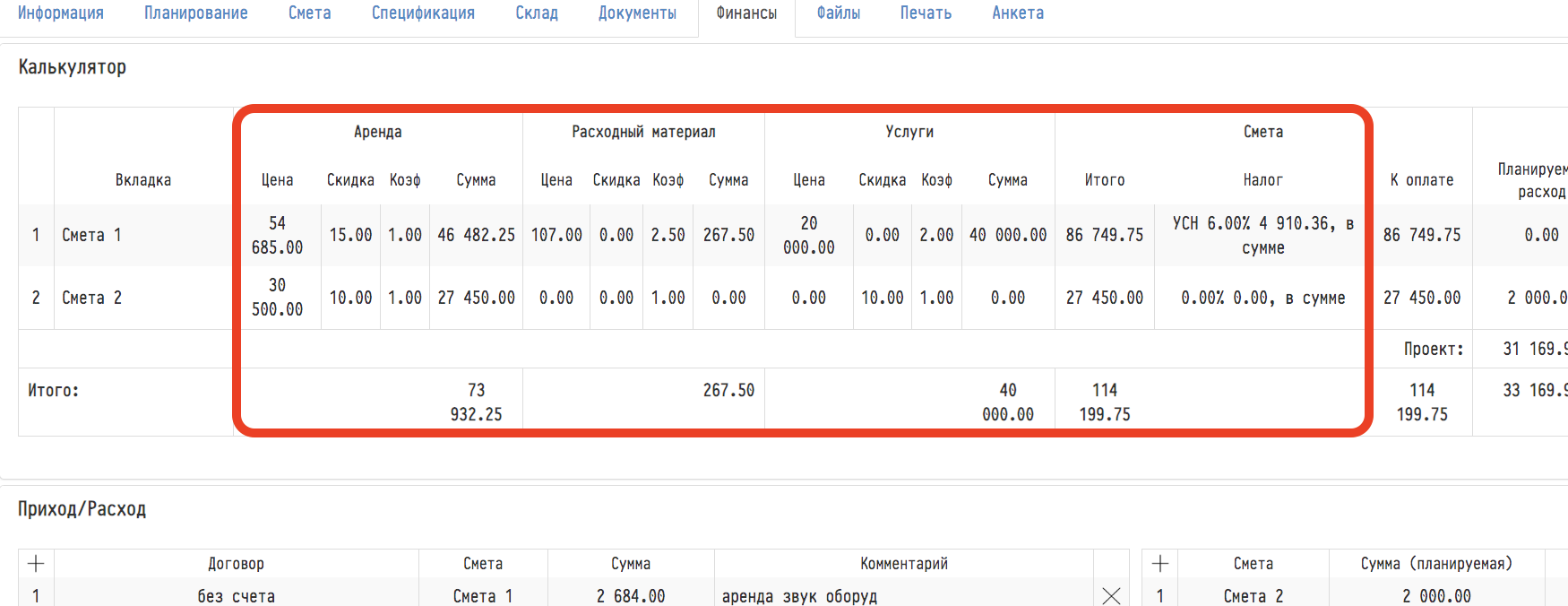Click 'Смета 2' in the Калькулятор table

click(91, 298)
